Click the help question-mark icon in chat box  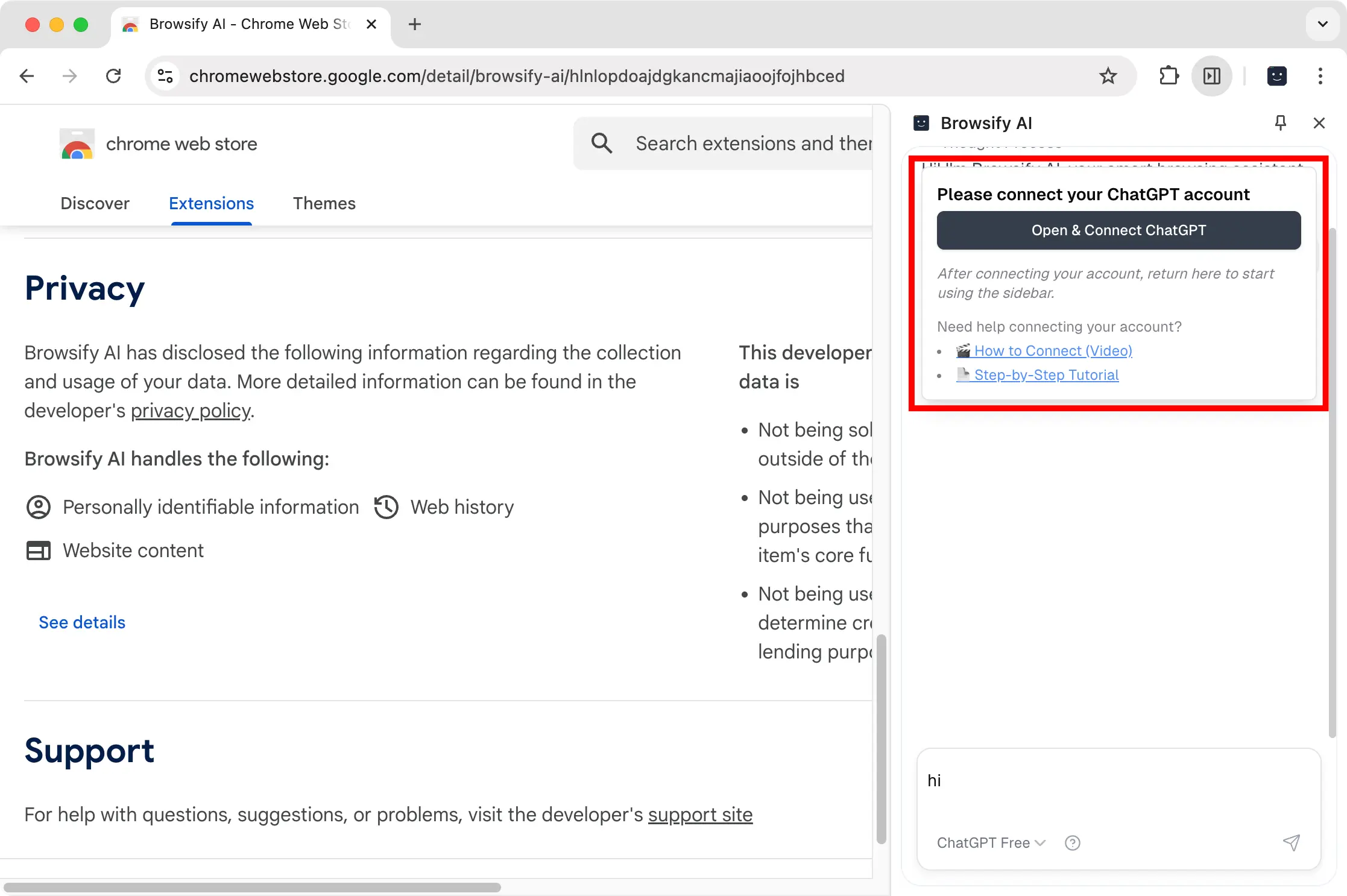pos(1072,843)
